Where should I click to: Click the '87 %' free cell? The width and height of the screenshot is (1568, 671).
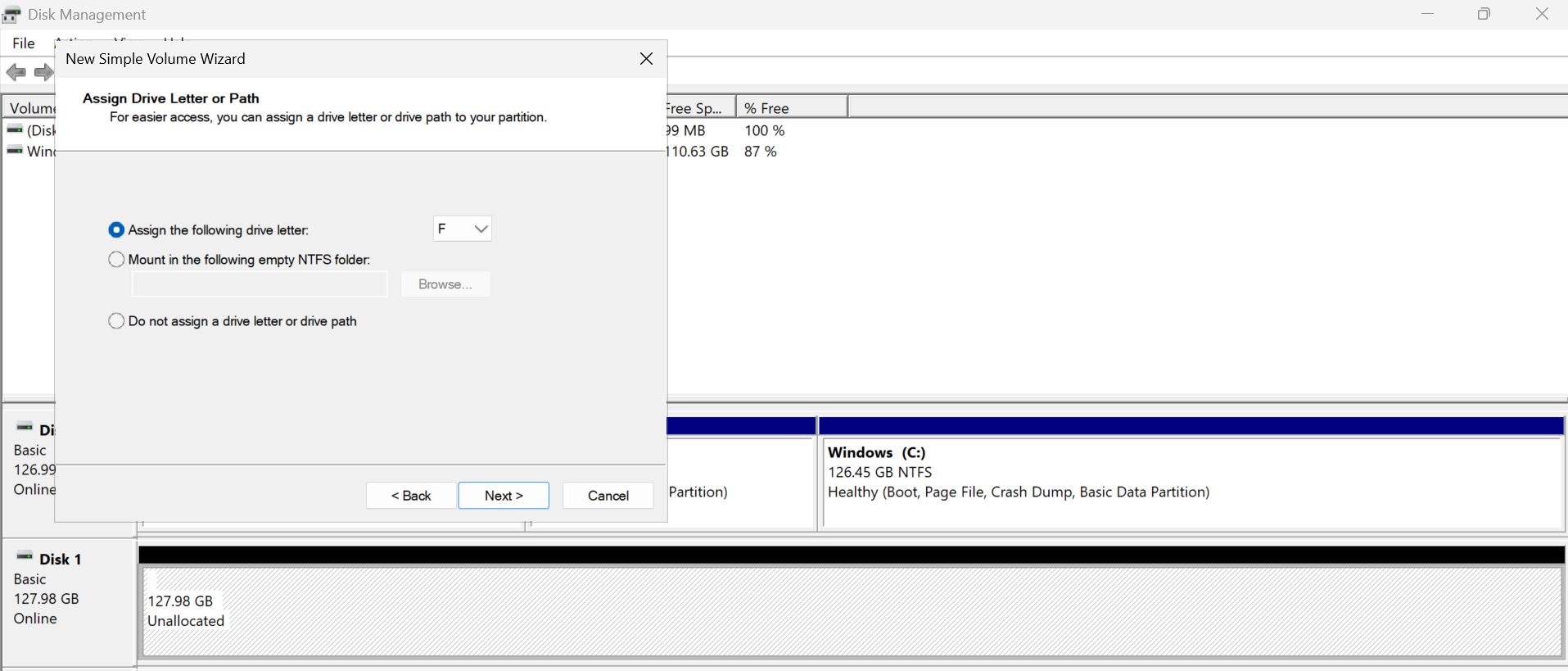tap(761, 152)
